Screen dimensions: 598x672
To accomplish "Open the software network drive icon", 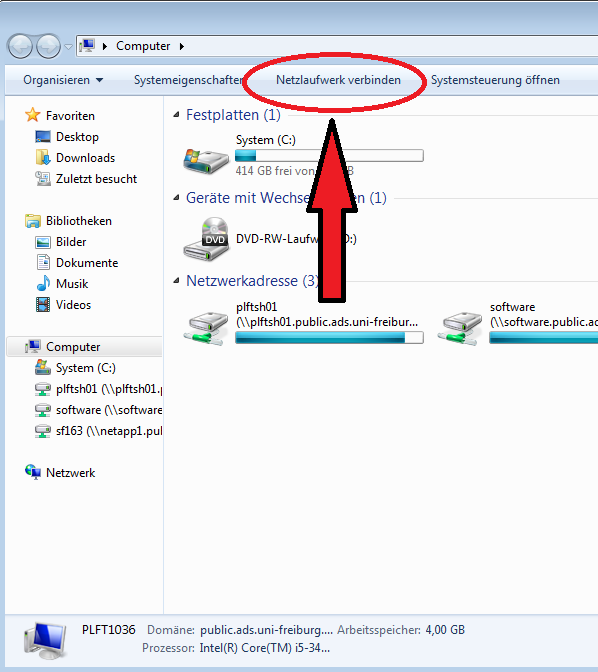I will [460, 329].
